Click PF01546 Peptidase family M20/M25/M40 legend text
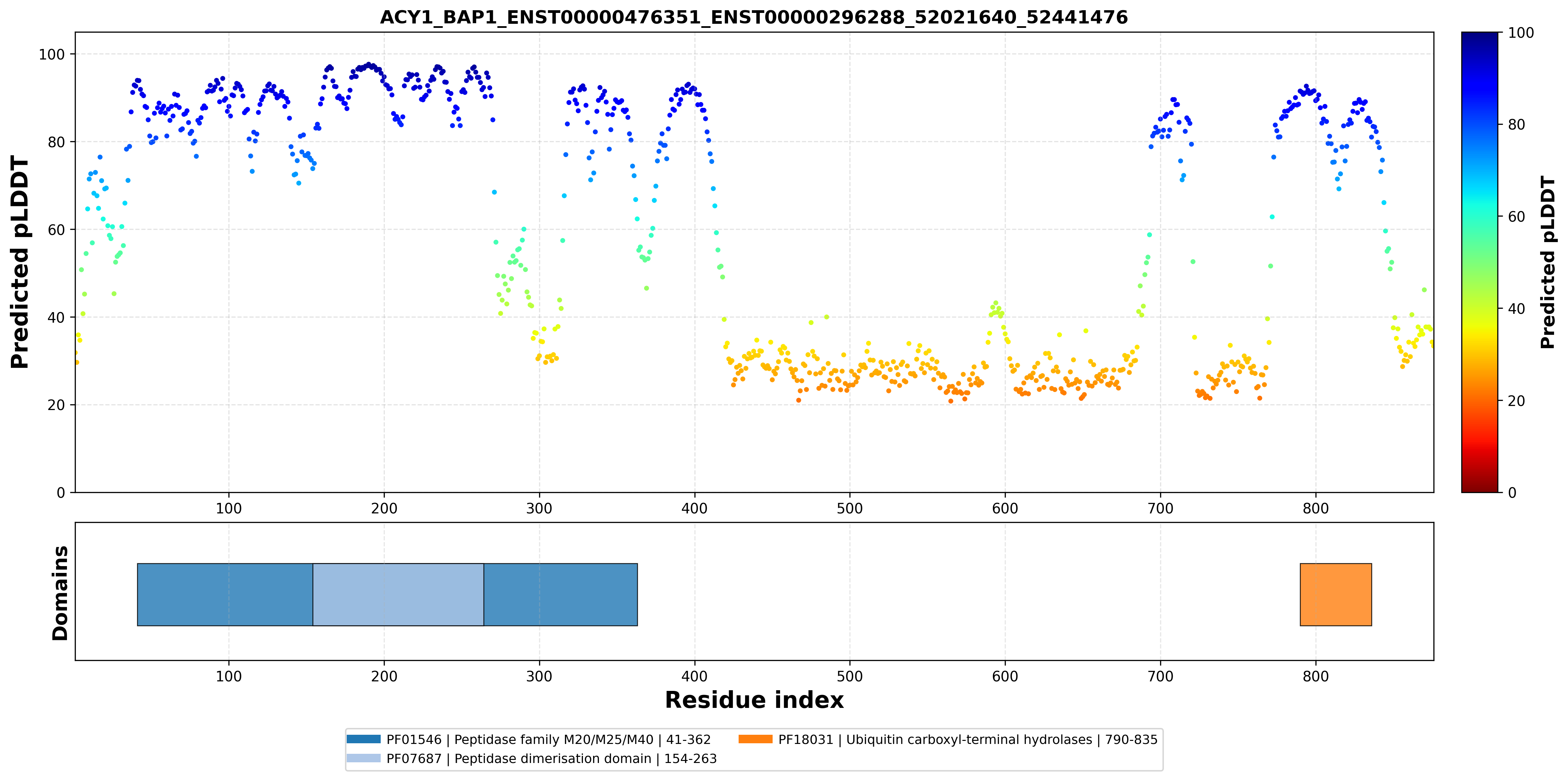 [x=548, y=740]
